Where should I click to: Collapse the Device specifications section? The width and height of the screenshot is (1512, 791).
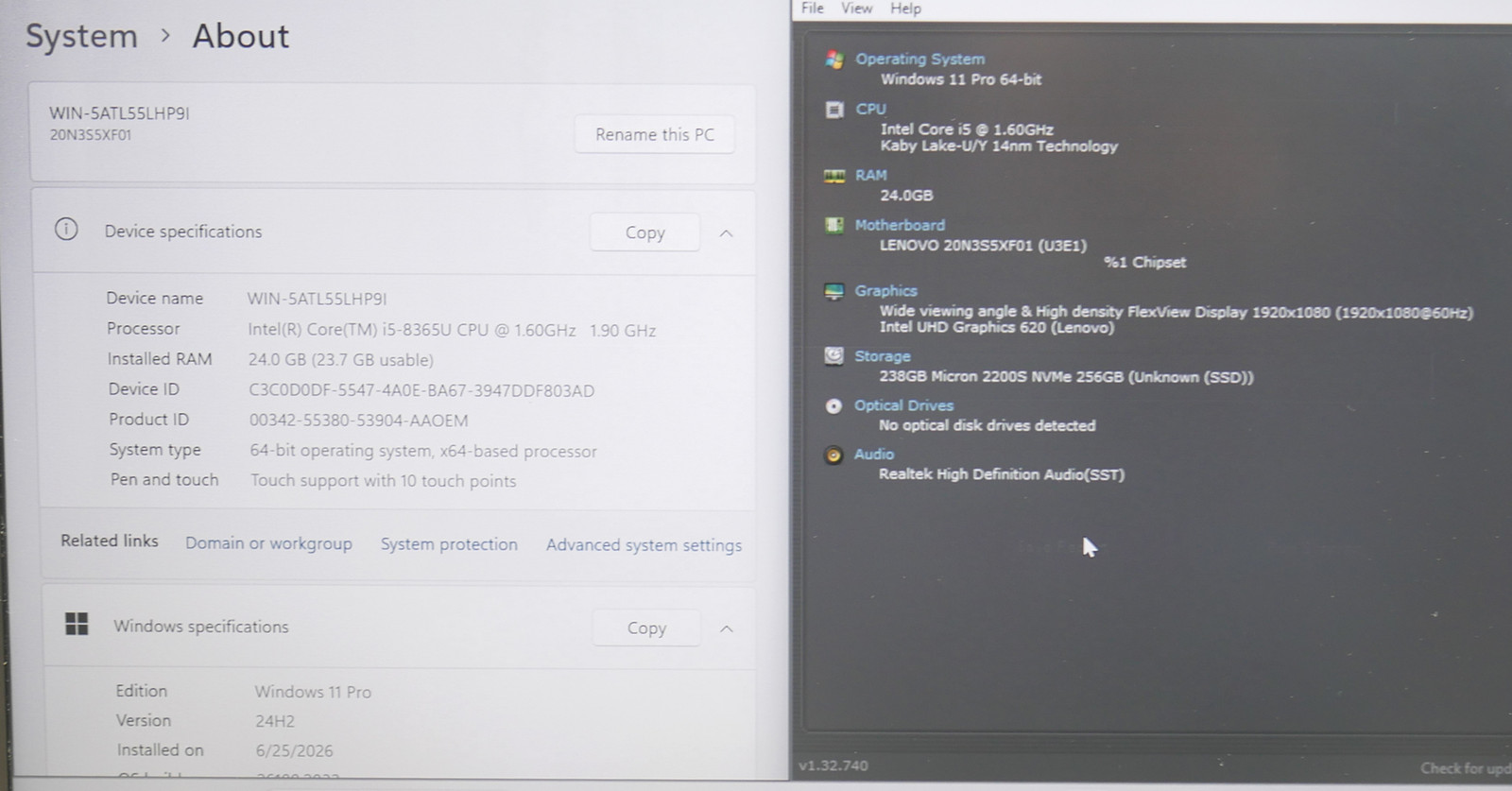(726, 232)
